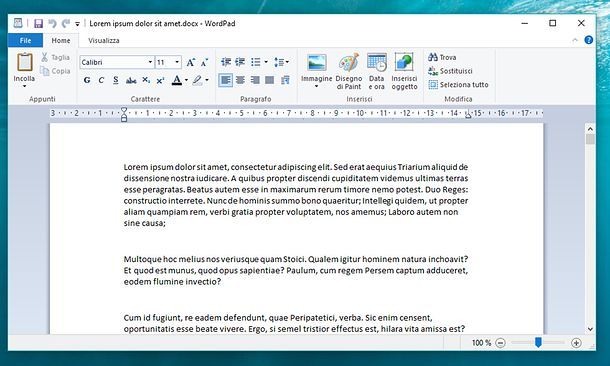Click Sostituisci to replace text
Viewport: 610px width, 366px height.
click(450, 71)
